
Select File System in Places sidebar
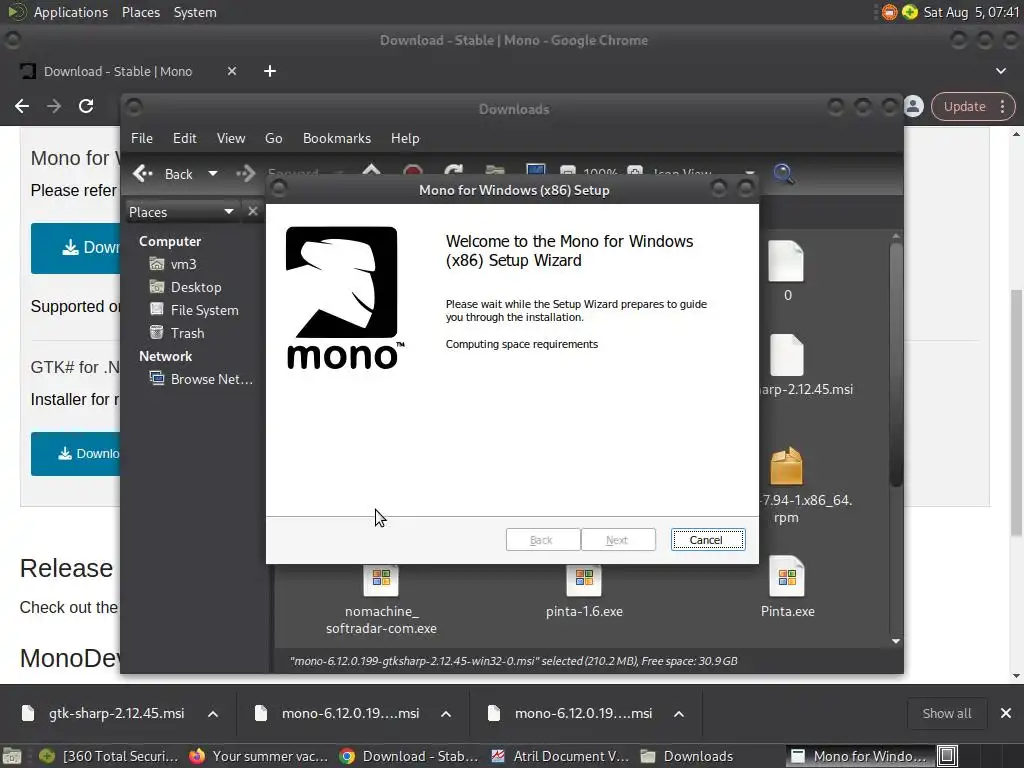tap(194, 310)
